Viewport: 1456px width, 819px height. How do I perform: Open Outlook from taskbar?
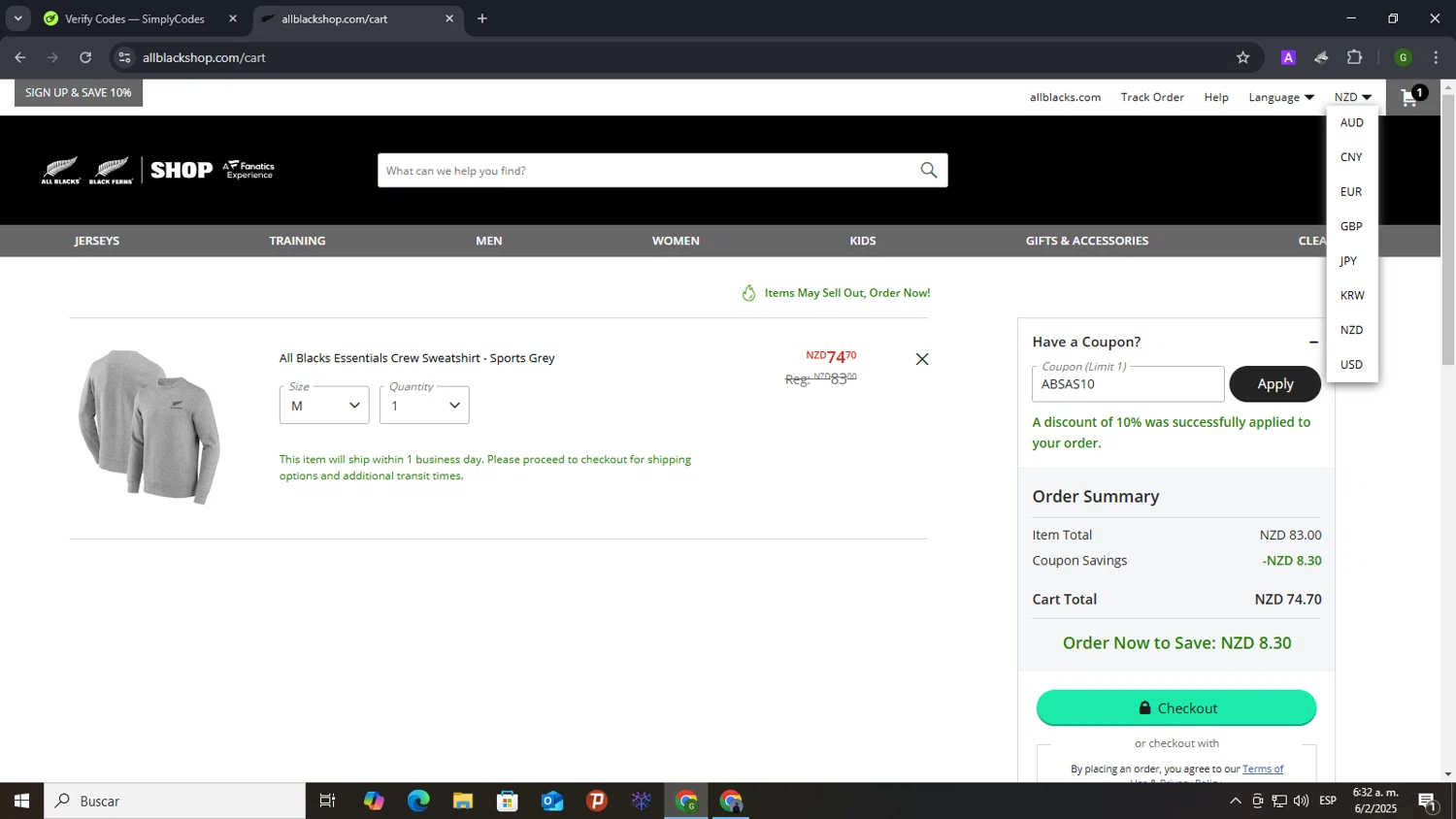point(552,801)
